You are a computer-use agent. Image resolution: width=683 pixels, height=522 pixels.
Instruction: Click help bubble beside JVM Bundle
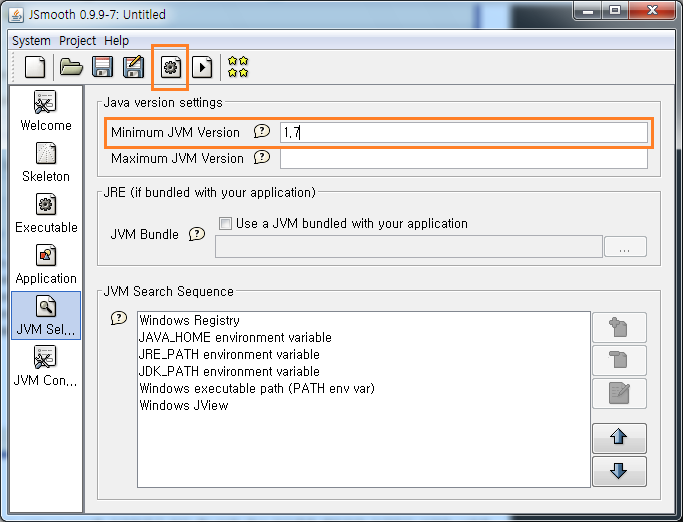(196, 234)
